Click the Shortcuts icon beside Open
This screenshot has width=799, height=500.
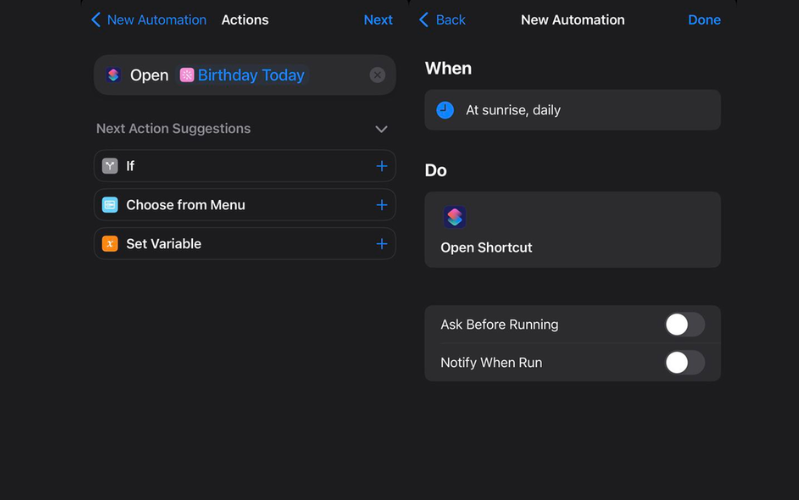click(113, 75)
